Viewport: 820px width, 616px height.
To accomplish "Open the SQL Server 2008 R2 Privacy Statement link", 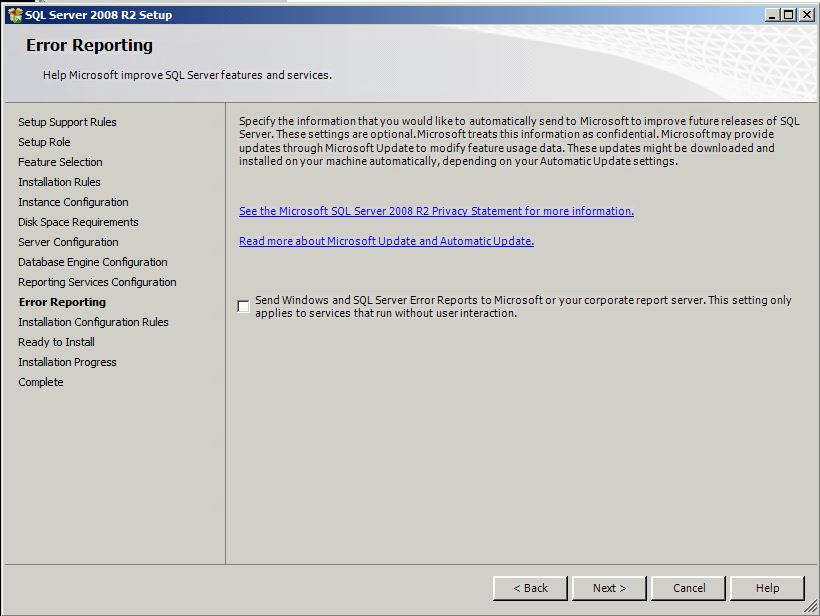I will [436, 211].
